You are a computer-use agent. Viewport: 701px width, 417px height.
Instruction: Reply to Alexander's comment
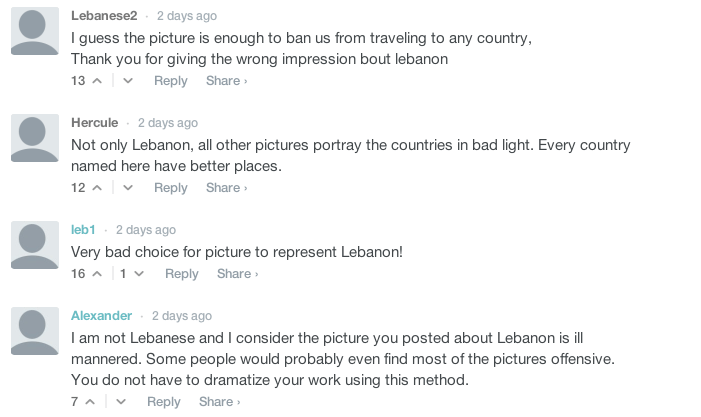click(164, 402)
